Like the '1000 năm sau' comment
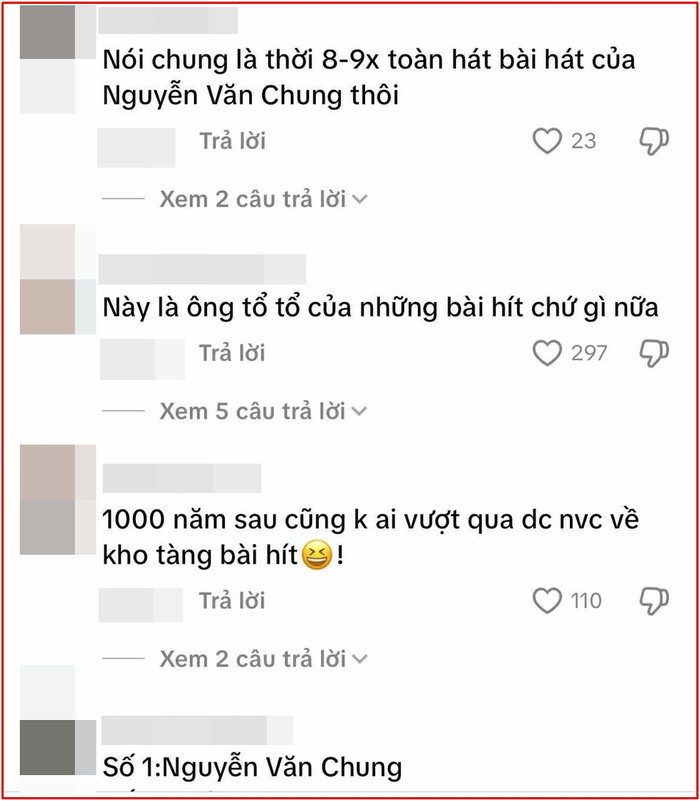700x801 pixels. coord(547,601)
